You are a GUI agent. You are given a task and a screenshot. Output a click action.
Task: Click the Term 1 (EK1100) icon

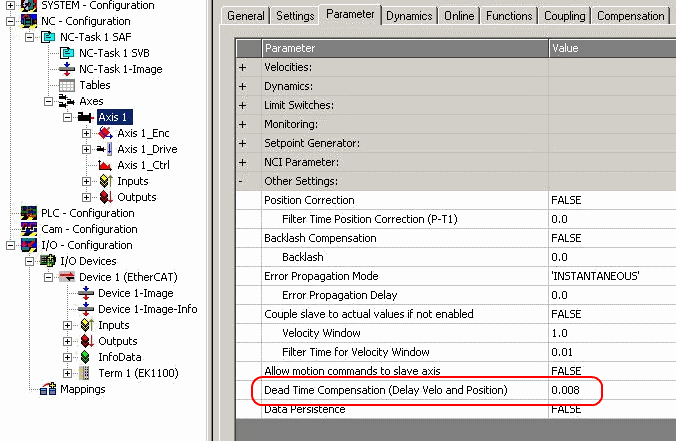coord(85,373)
